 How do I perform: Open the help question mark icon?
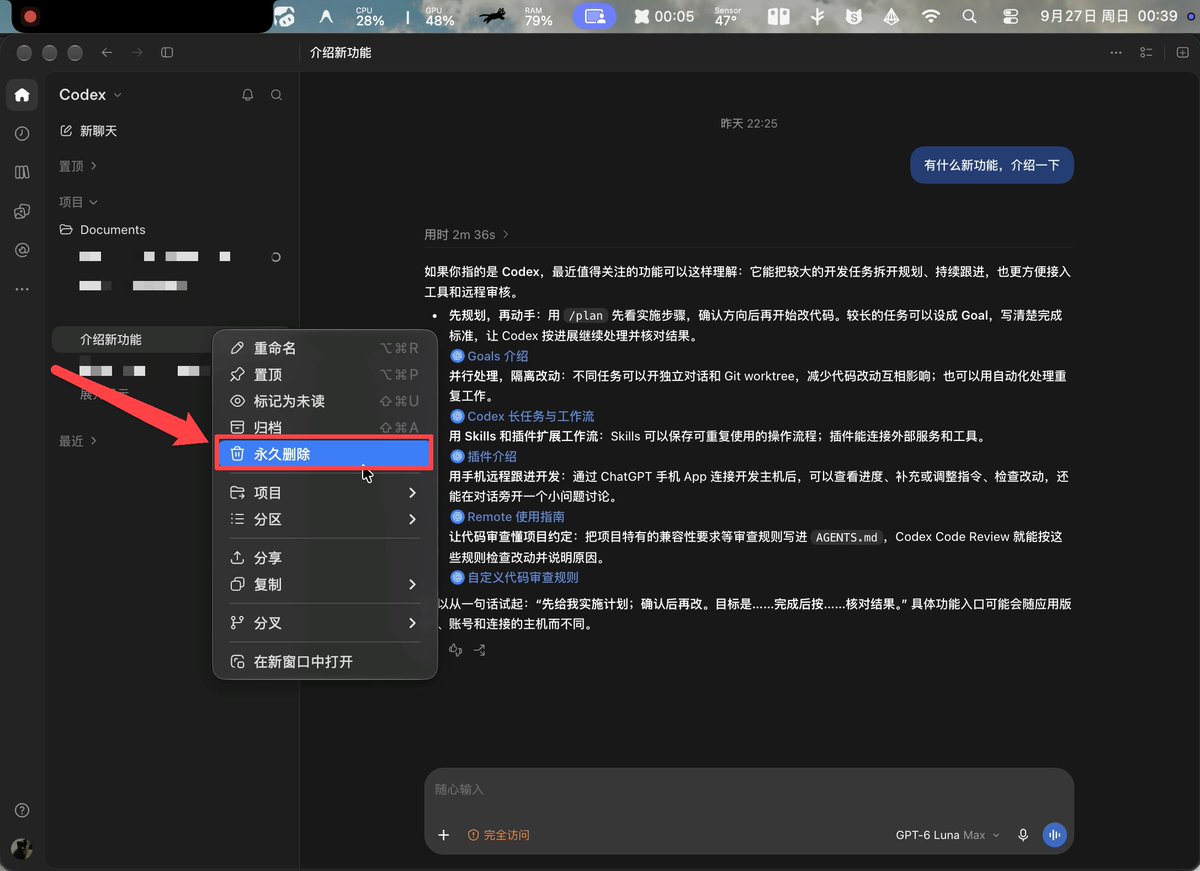point(22,810)
